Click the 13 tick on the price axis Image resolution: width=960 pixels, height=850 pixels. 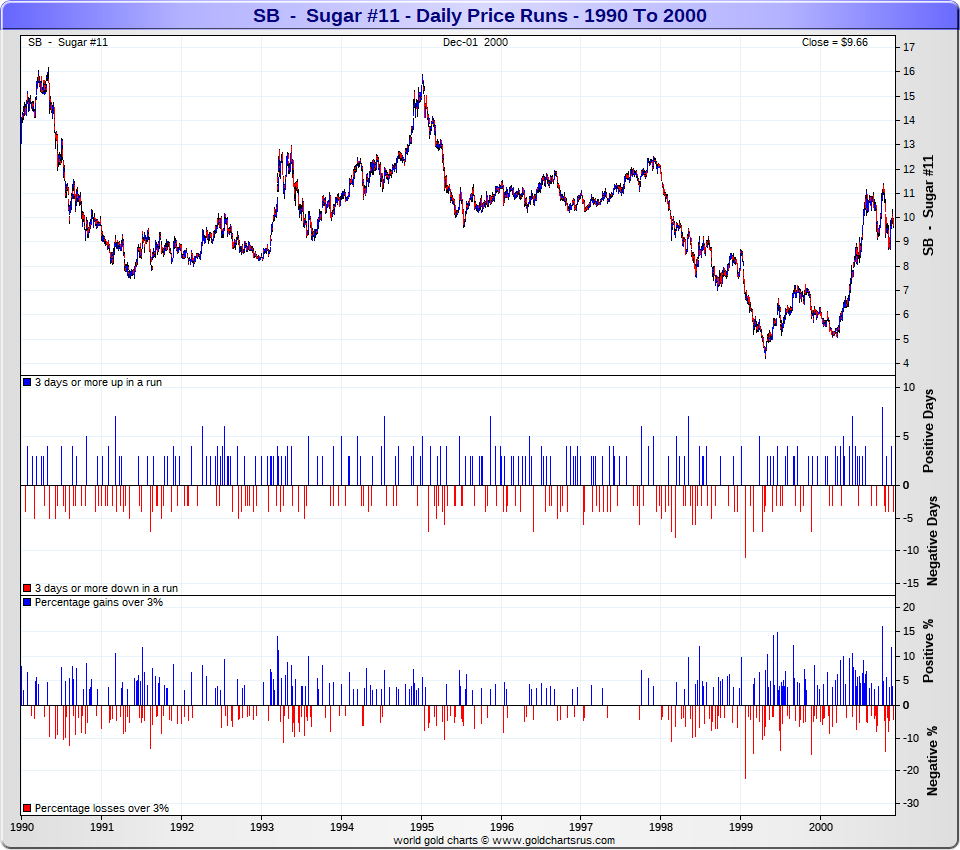[x=909, y=145]
